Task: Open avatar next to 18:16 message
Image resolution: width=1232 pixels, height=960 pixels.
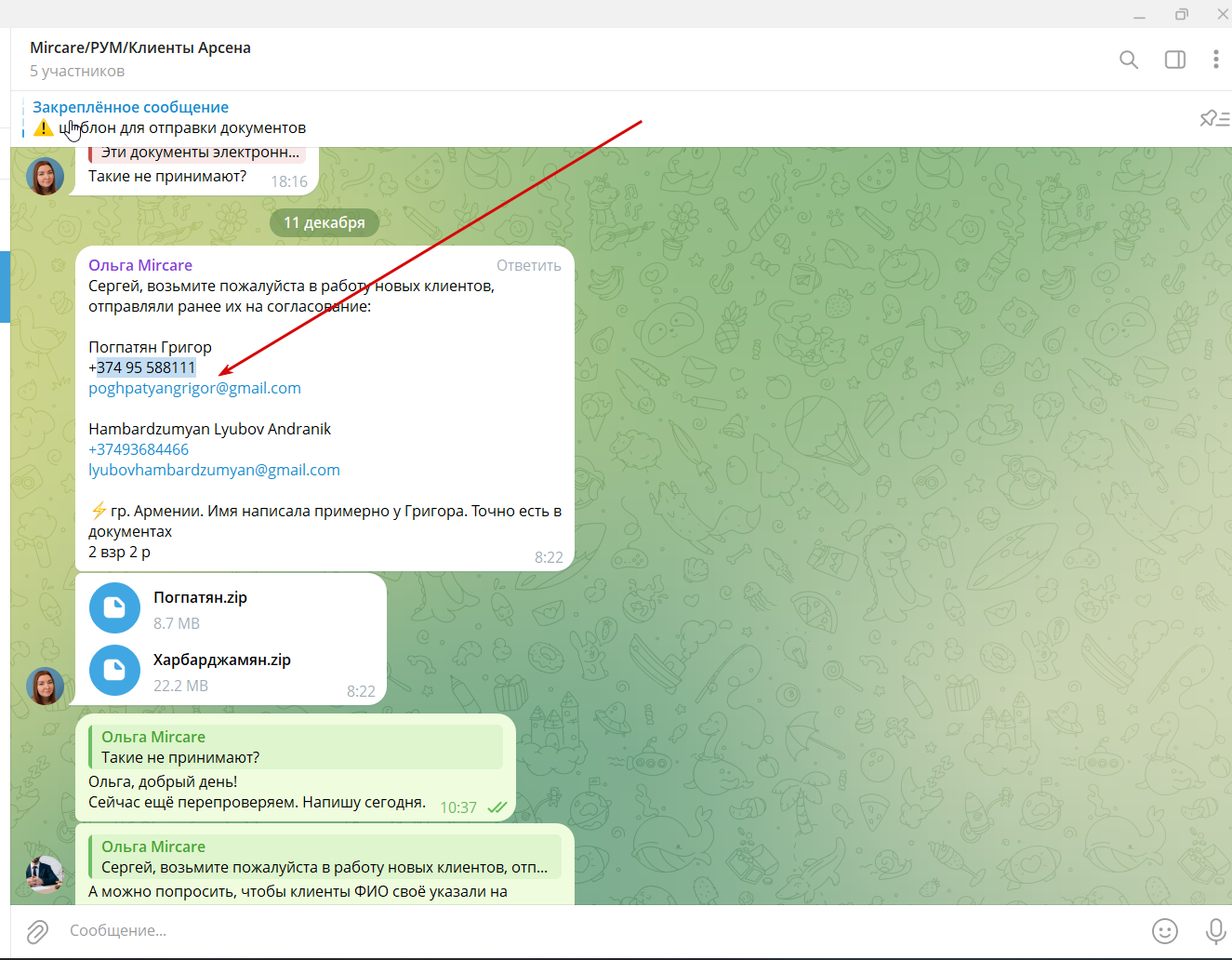Action: tap(45, 176)
